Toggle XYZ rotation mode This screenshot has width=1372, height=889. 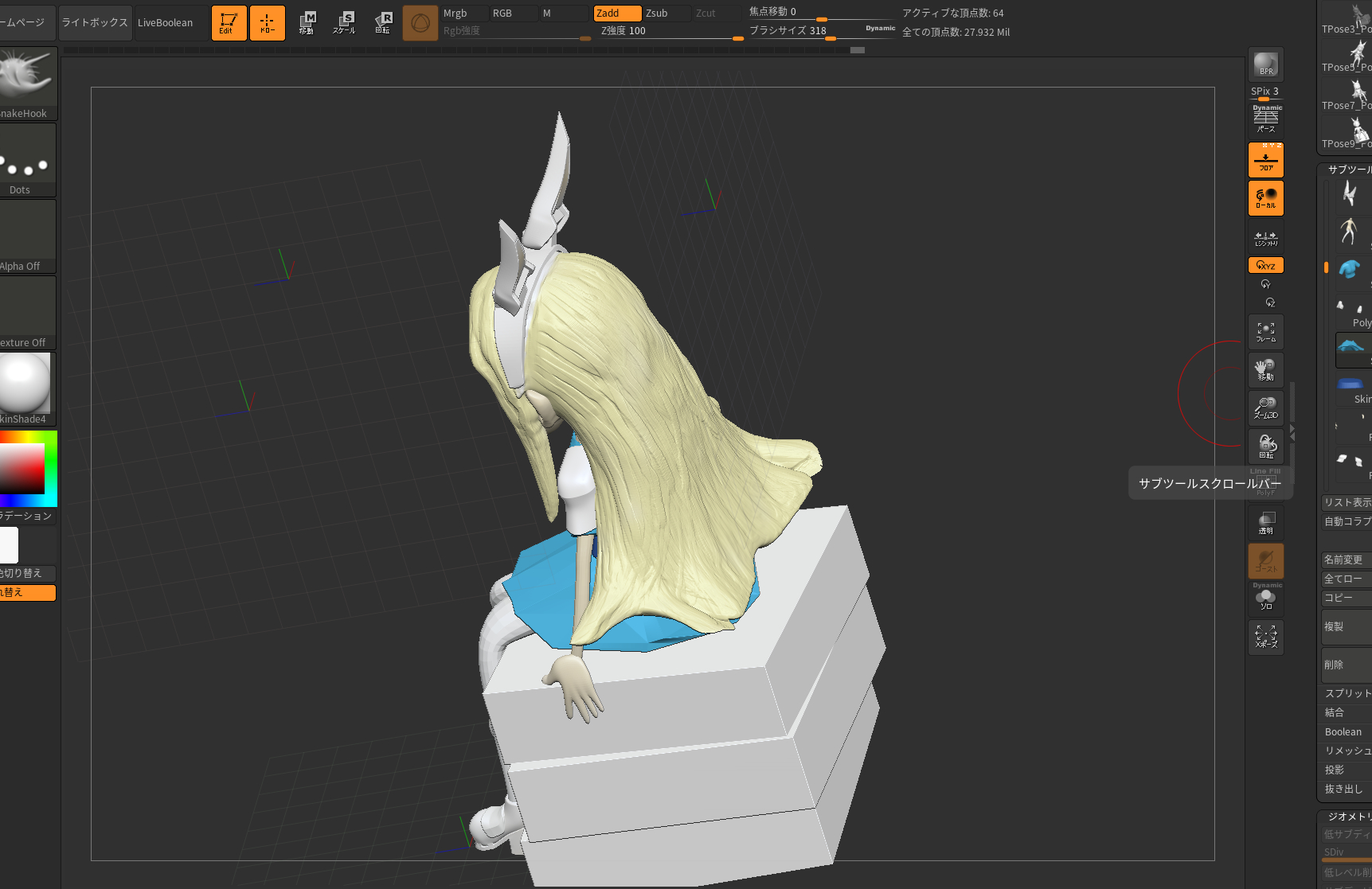[1265, 265]
